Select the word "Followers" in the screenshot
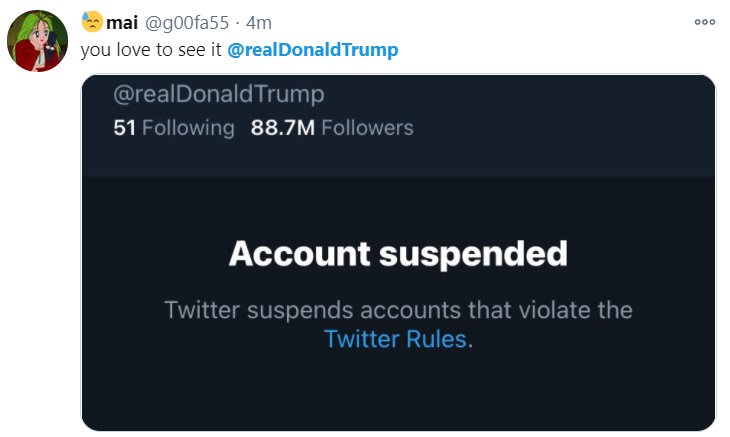 click(367, 128)
